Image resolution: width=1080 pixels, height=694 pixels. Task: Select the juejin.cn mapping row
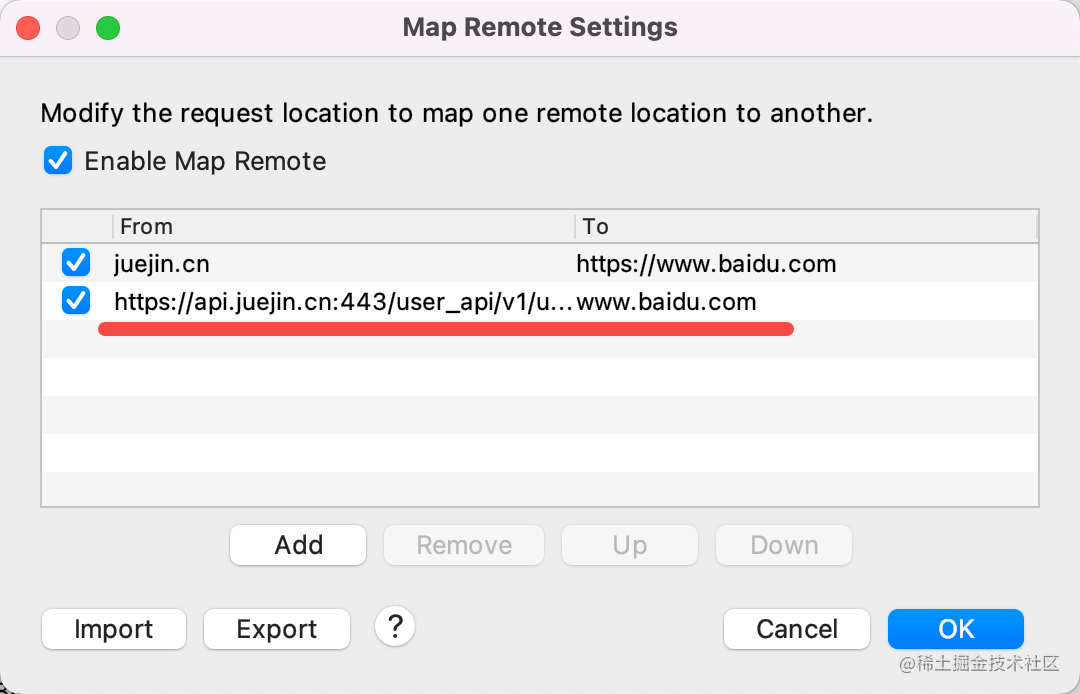(x=540, y=263)
